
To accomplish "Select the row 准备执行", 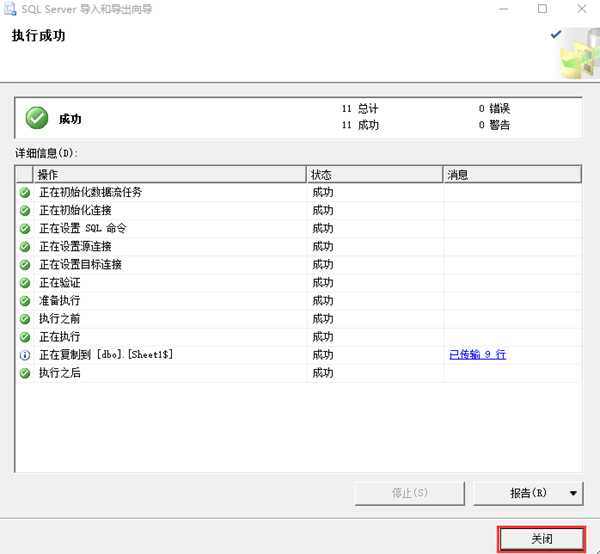I will point(298,301).
